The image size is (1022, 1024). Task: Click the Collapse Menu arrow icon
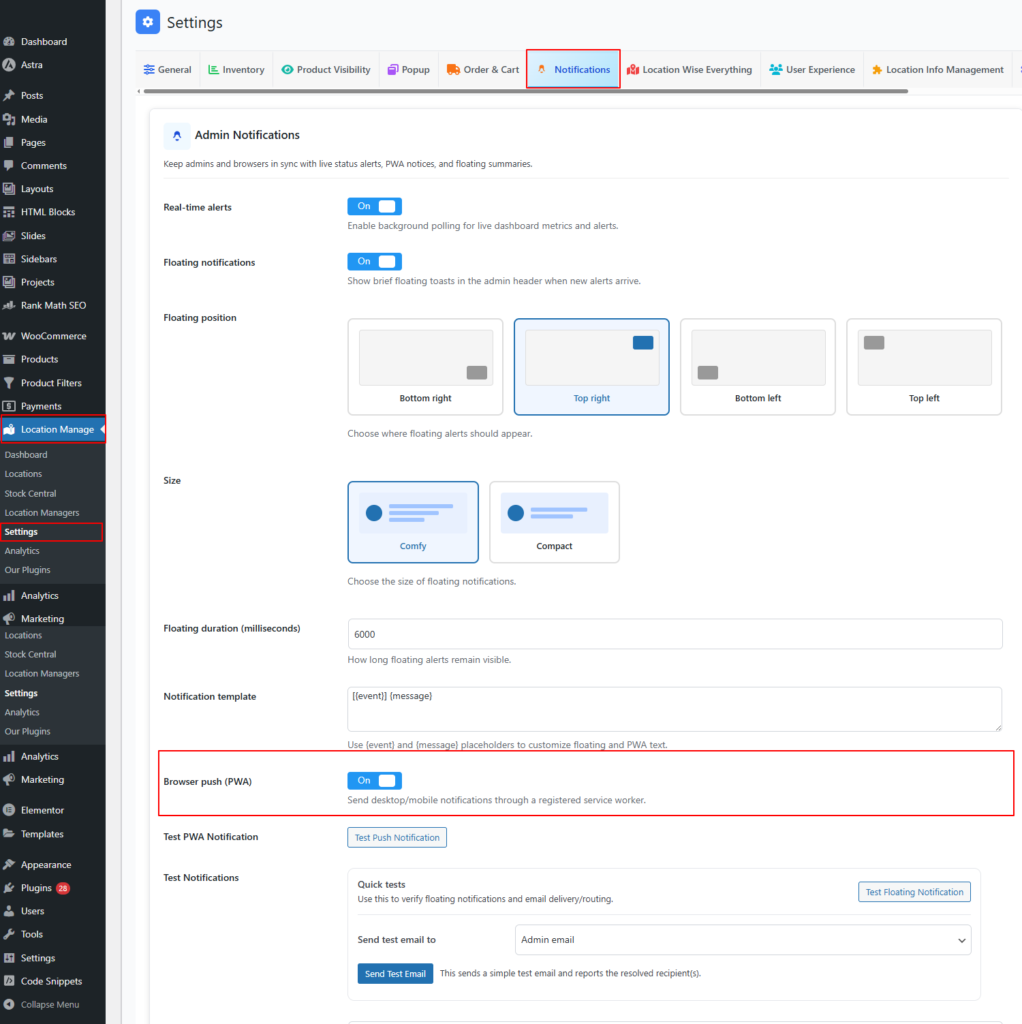click(x=9, y=1004)
